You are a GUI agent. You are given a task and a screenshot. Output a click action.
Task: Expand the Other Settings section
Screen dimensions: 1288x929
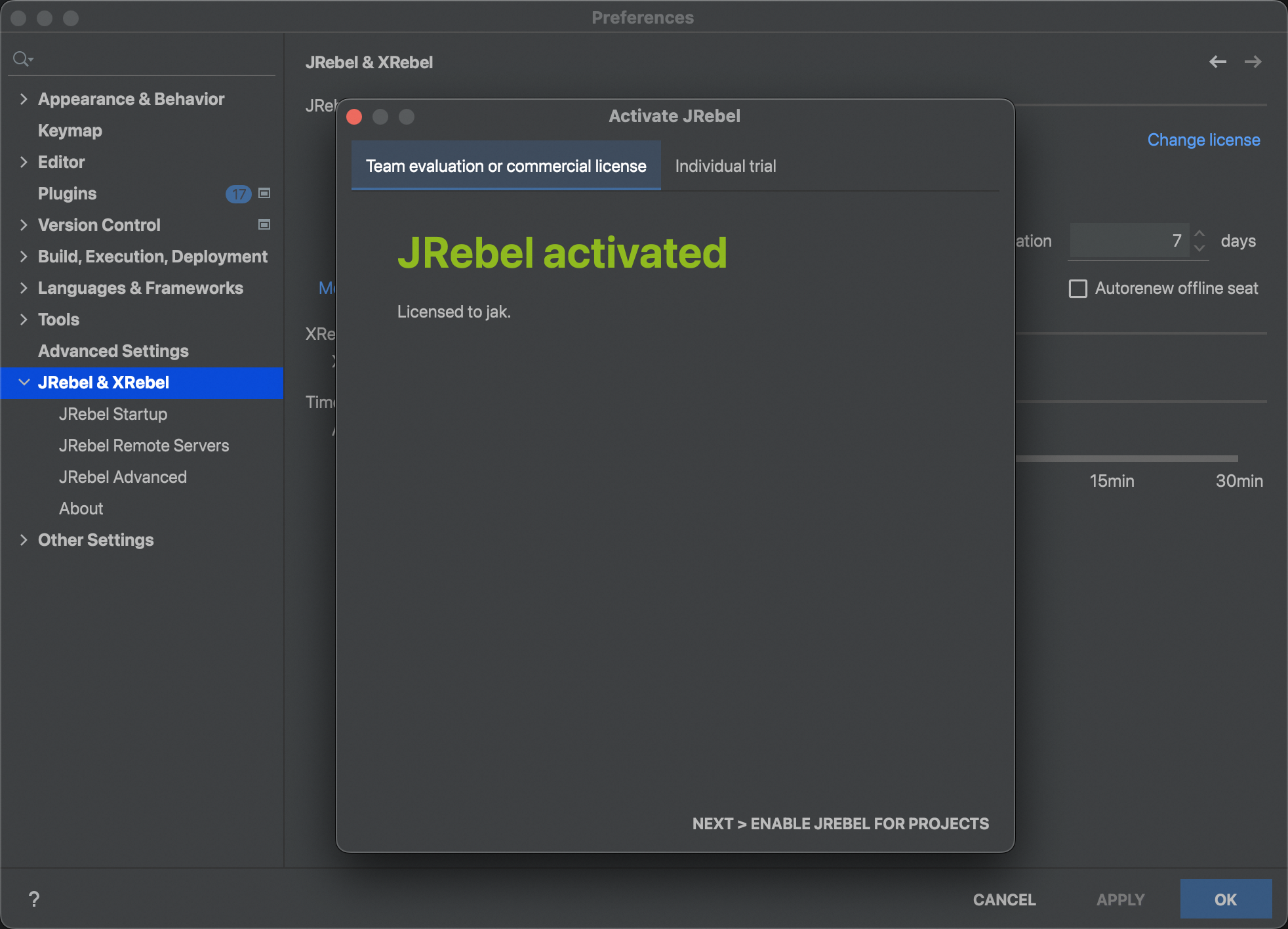[x=24, y=540]
